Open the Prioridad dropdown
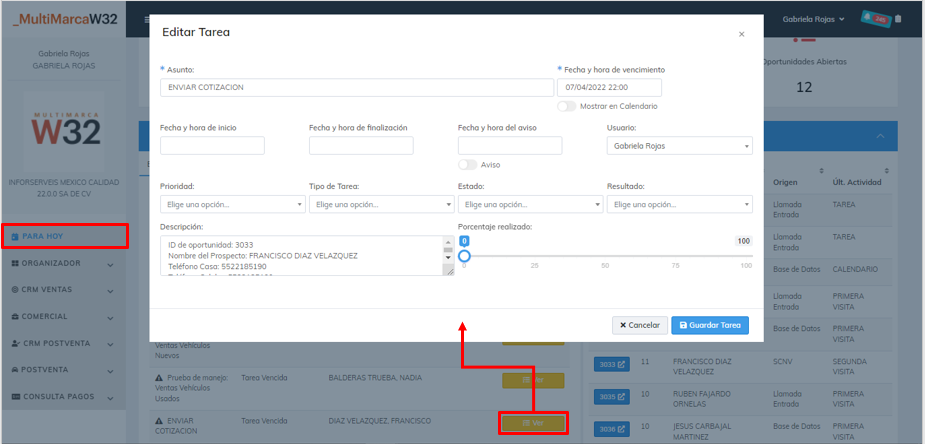The width and height of the screenshot is (925, 444). 232,205
